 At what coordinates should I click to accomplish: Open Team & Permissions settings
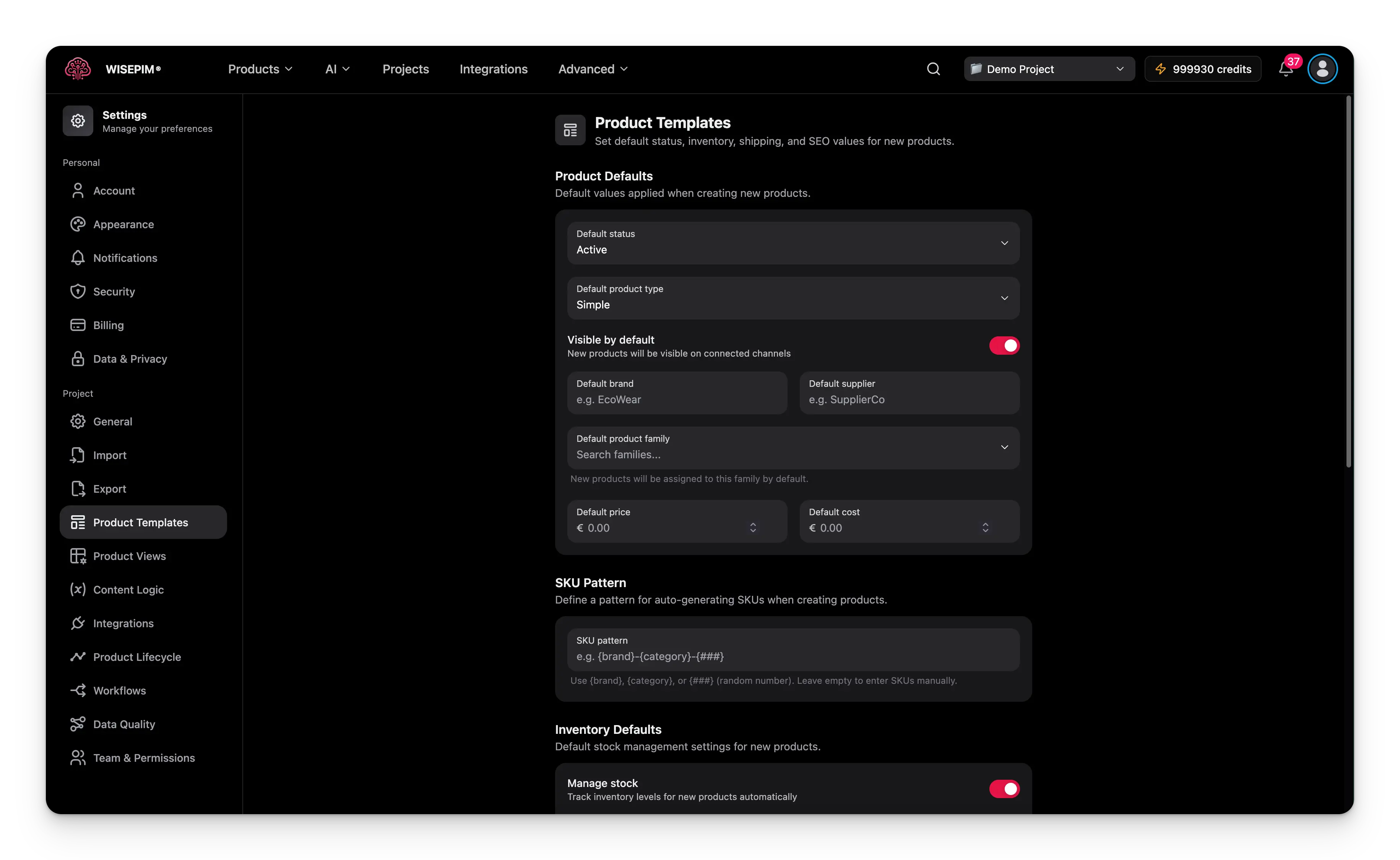click(143, 758)
